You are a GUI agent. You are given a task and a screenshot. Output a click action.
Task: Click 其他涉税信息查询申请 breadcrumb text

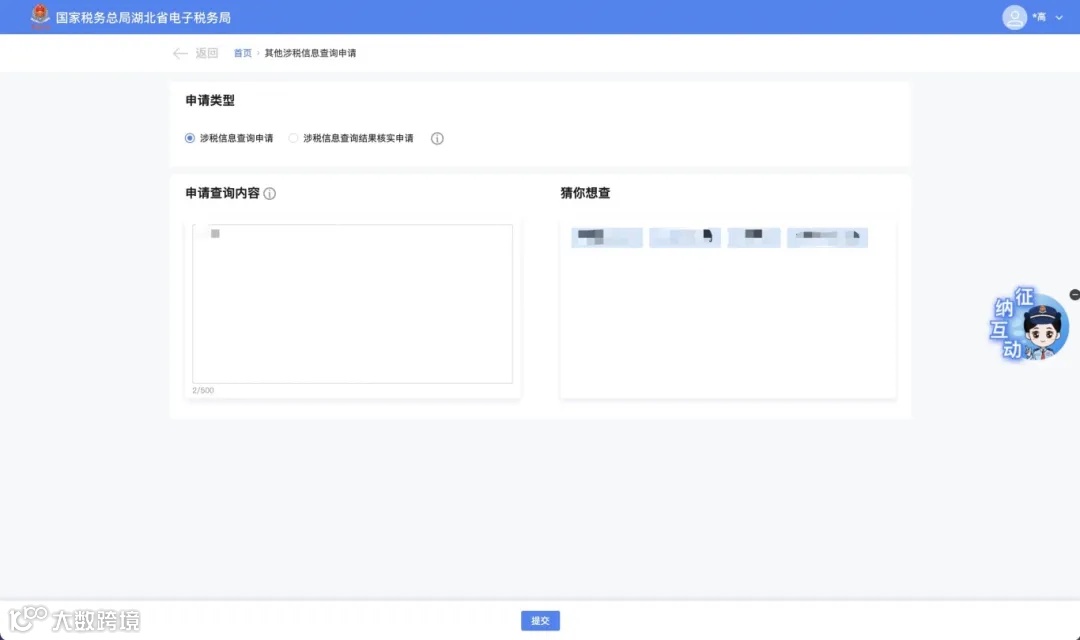311,53
